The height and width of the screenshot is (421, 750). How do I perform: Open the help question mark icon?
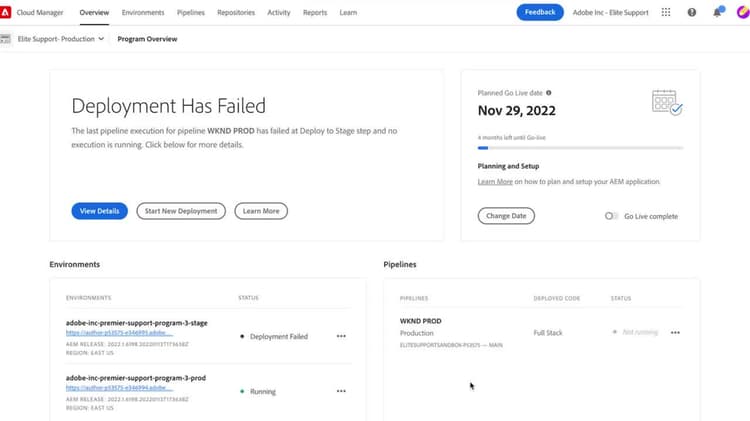coord(692,12)
